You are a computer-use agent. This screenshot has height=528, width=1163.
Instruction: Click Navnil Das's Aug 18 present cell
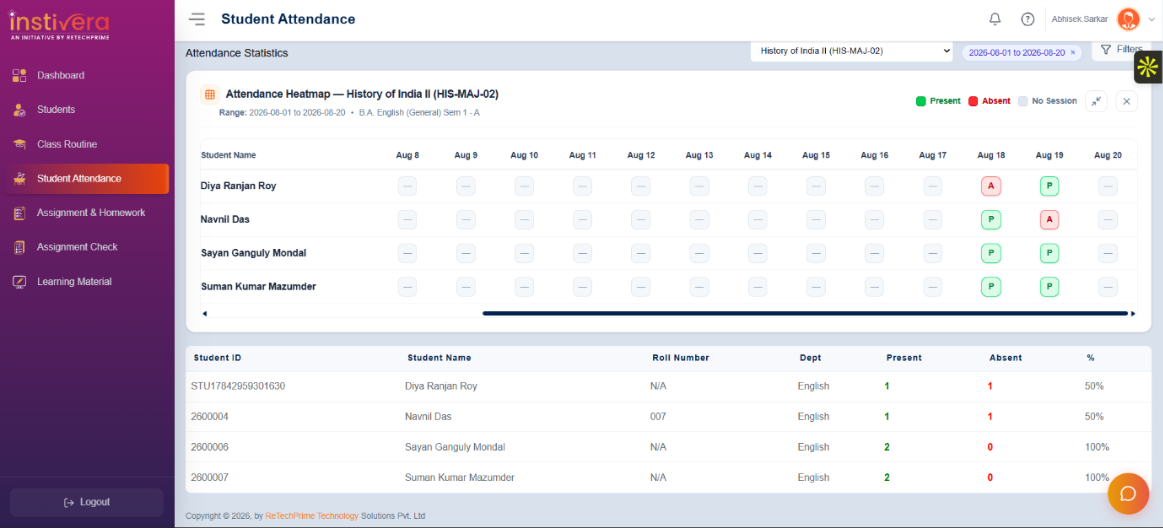click(x=991, y=220)
